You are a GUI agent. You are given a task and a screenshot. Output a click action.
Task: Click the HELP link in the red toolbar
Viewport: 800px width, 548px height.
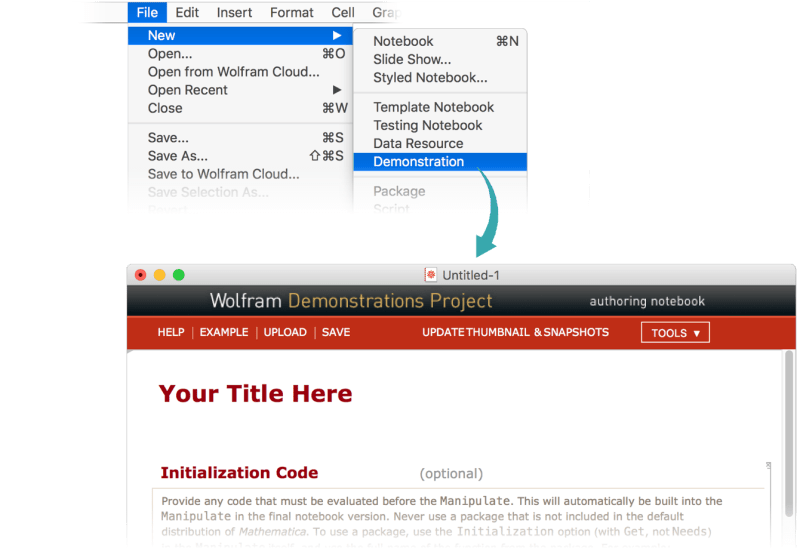click(x=171, y=332)
